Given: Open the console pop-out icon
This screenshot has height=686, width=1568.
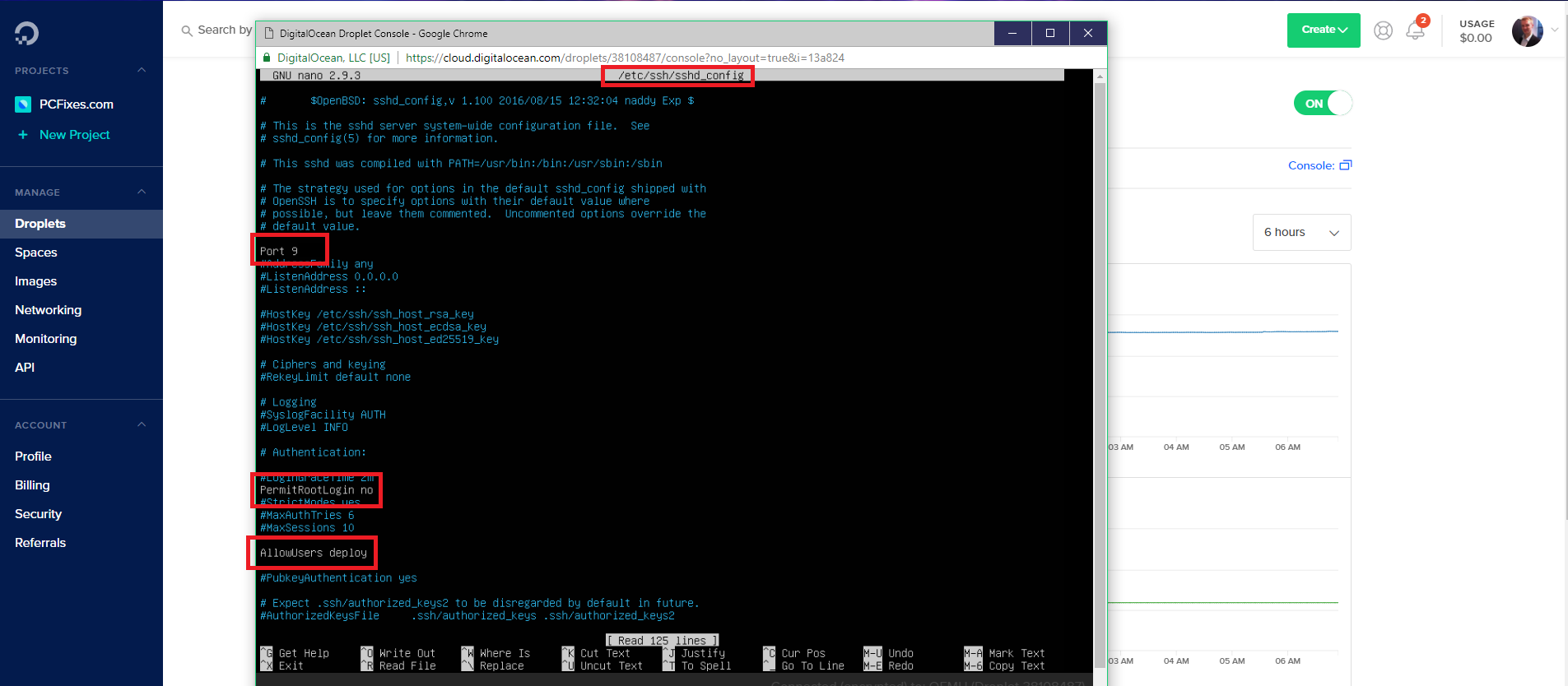Looking at the screenshot, I should click(x=1346, y=165).
